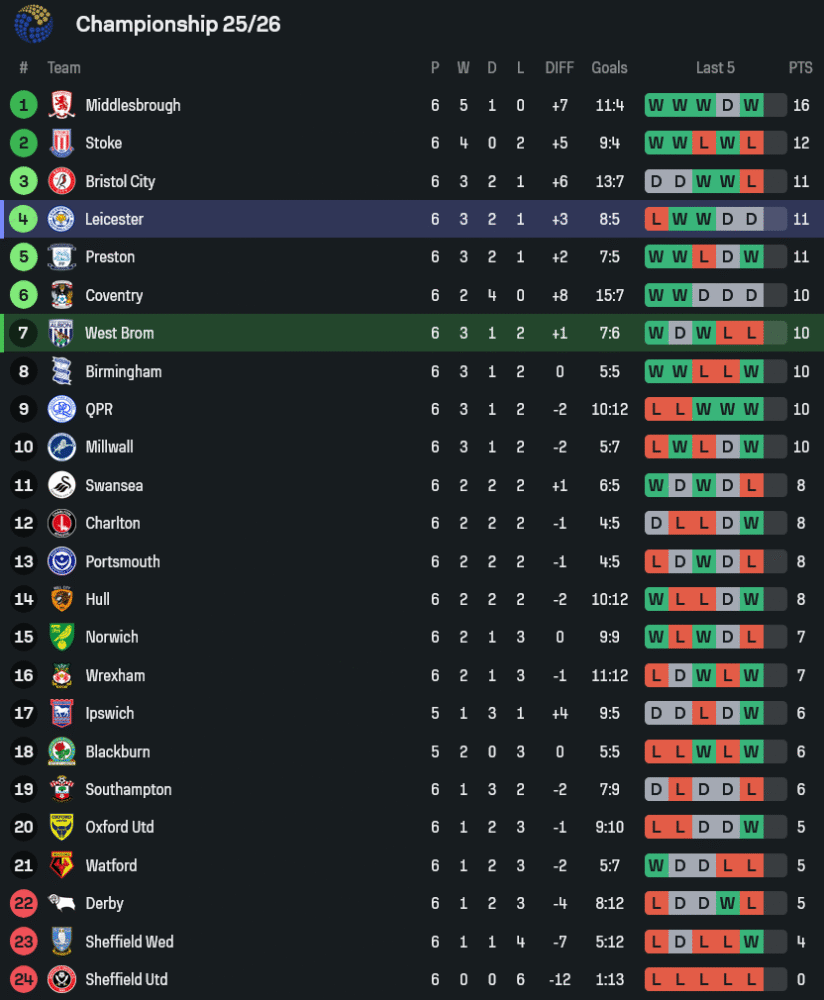Click the Watford club crest
Image resolution: width=824 pixels, height=1000 pixels.
(62, 865)
